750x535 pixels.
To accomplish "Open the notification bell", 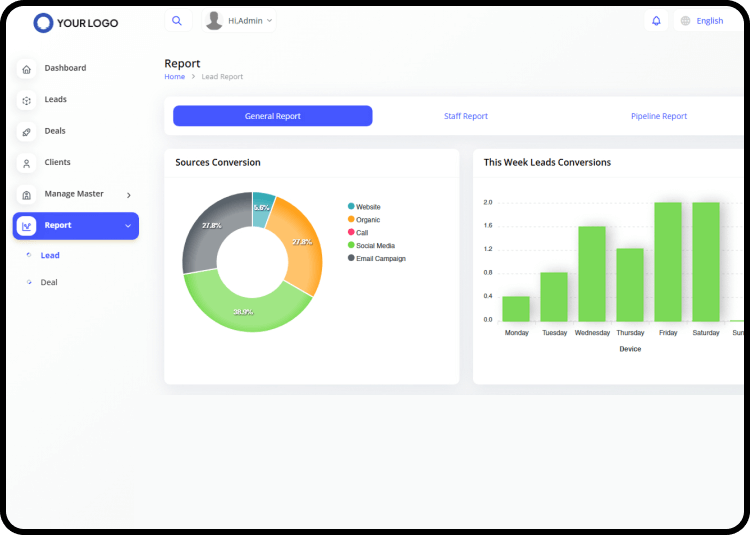I will click(656, 20).
